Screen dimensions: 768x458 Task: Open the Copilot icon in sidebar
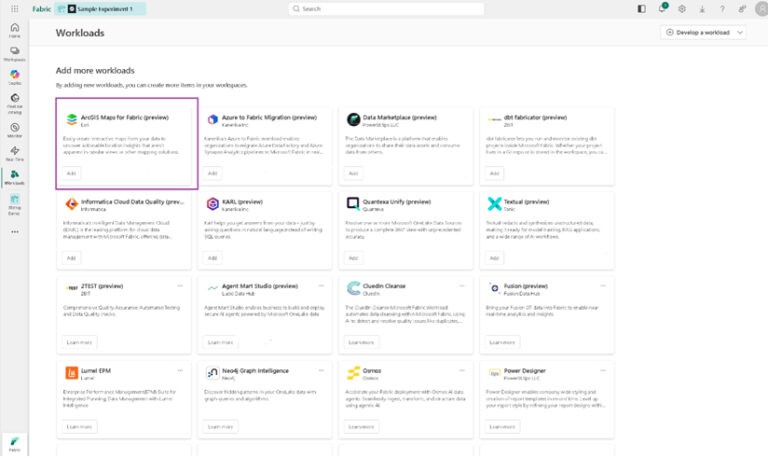click(14, 77)
